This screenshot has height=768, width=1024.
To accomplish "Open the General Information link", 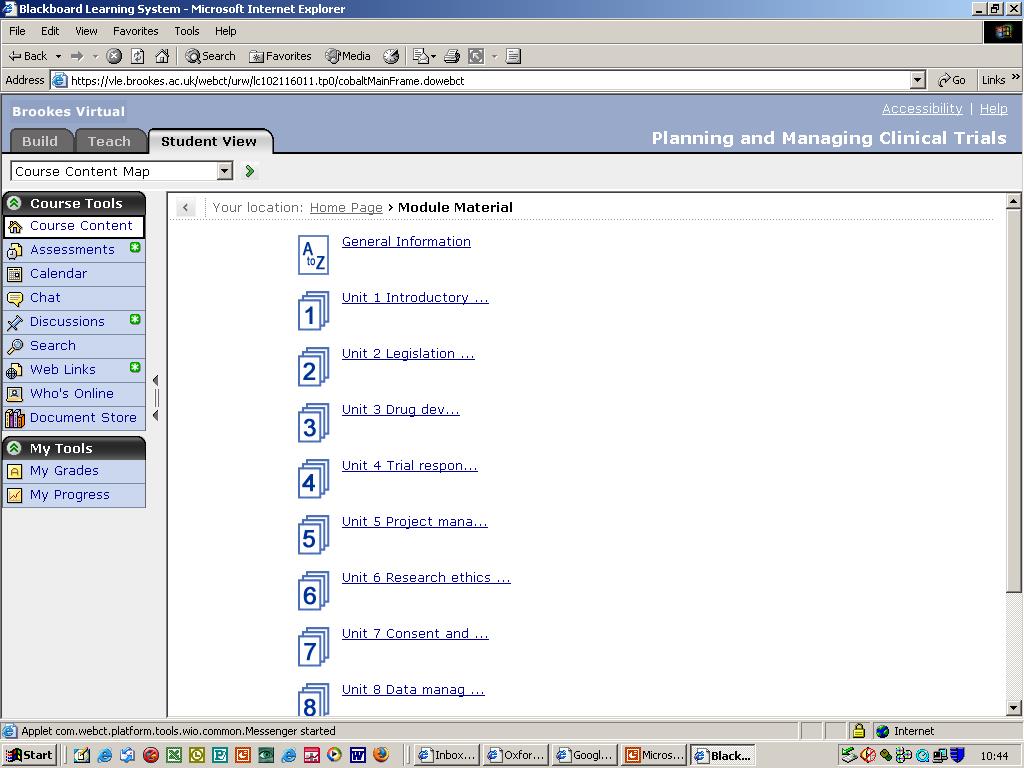I will (406, 242).
